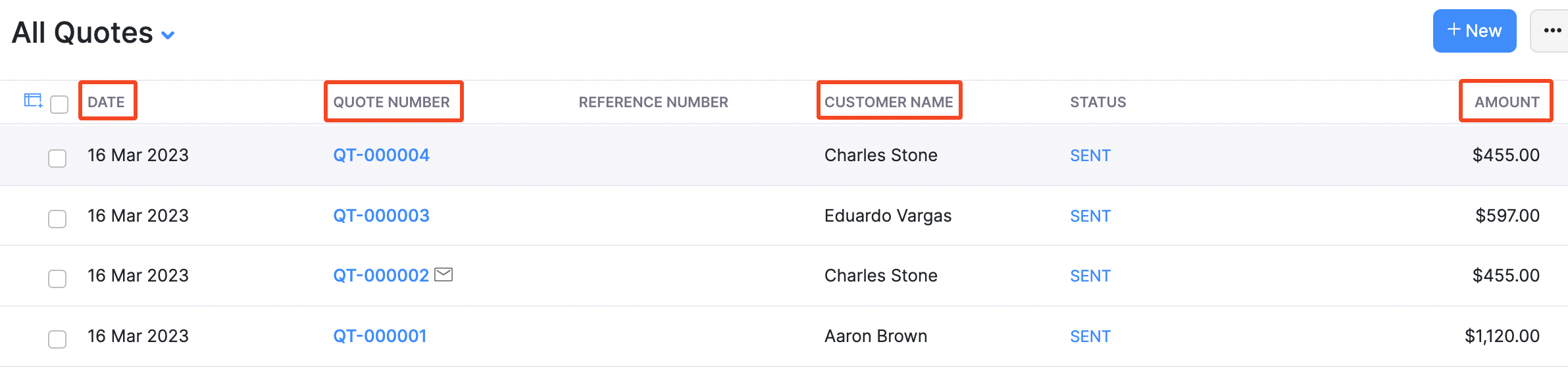Sort by the Amount column header
The image size is (1568, 371).
[x=1506, y=102]
